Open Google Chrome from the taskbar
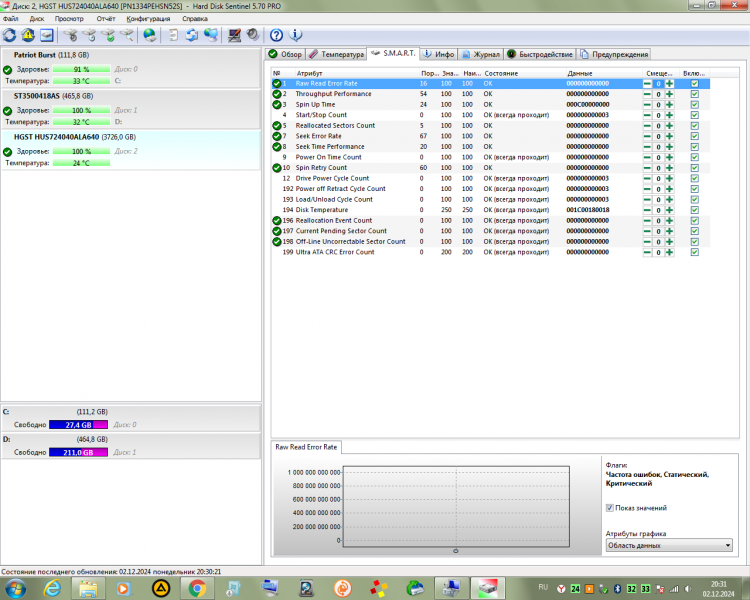The width and height of the screenshot is (750, 600). [x=197, y=588]
